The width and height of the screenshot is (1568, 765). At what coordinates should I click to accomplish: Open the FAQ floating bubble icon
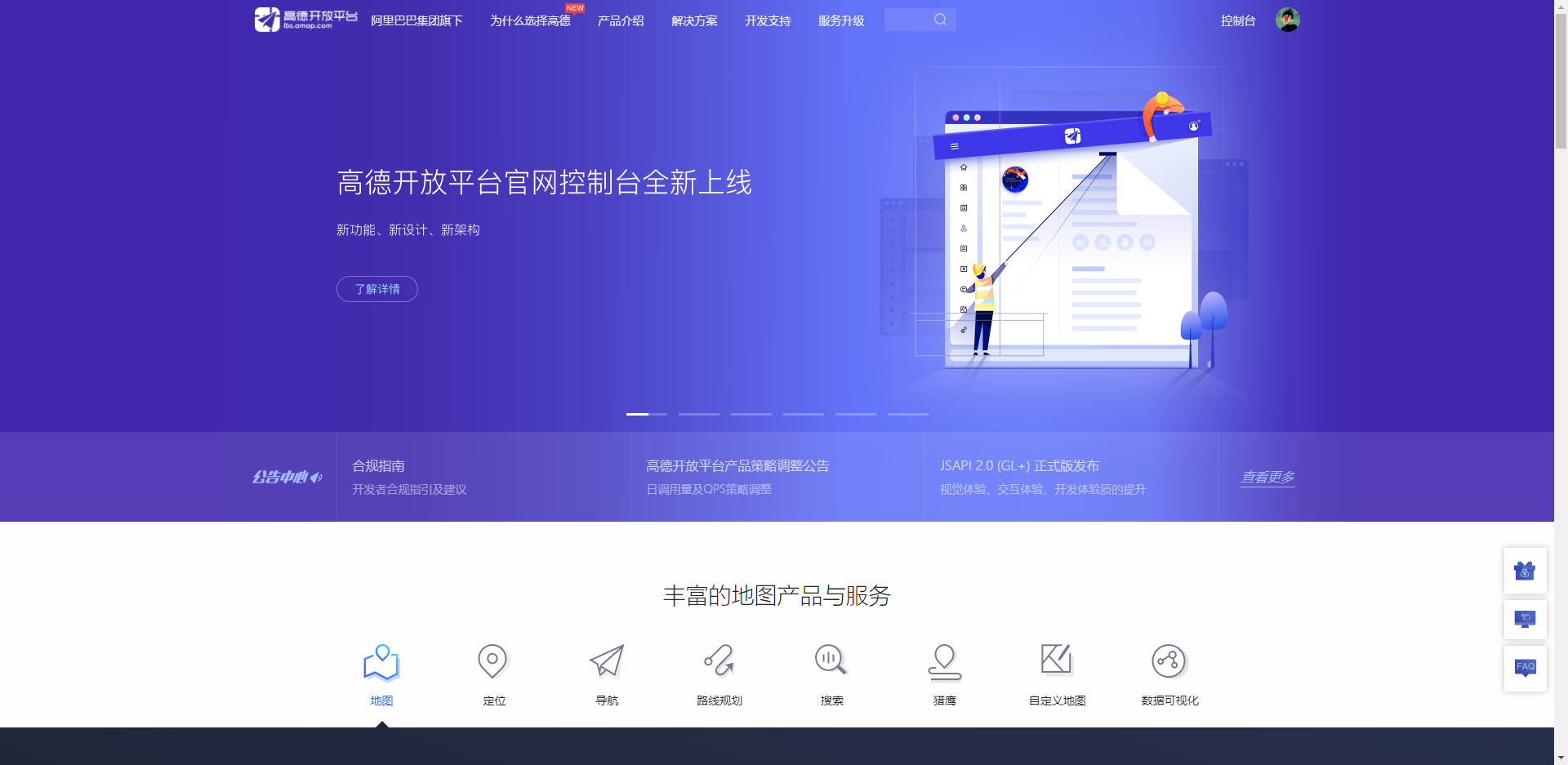1526,668
